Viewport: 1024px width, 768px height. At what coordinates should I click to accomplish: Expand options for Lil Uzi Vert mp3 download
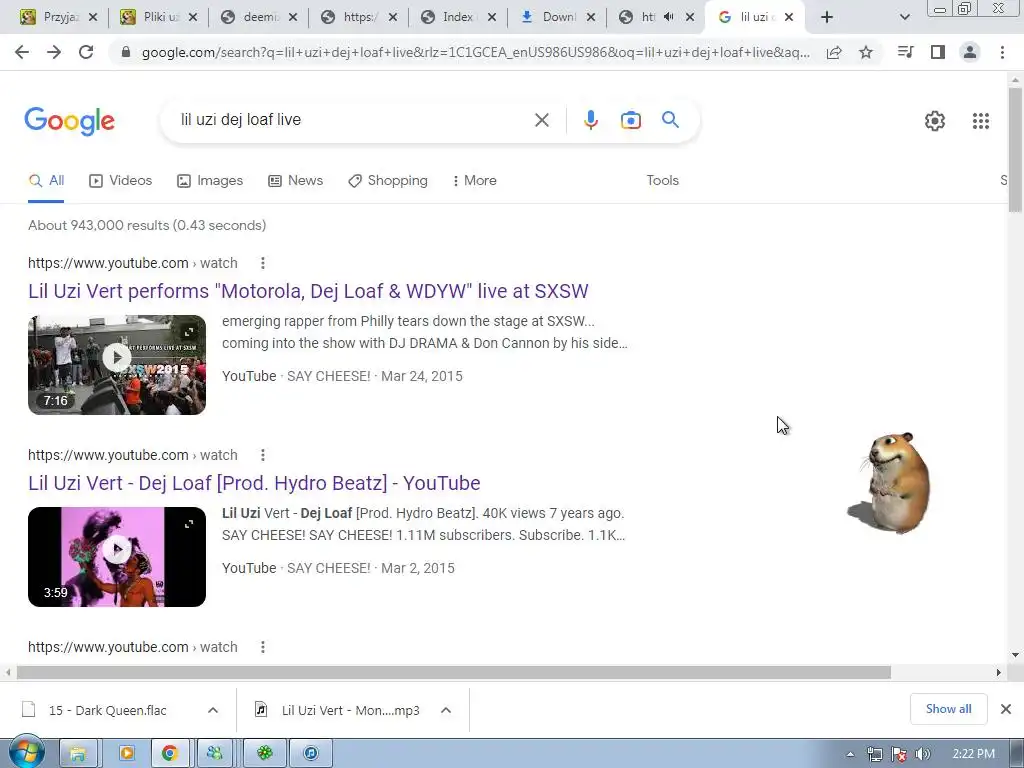[x=446, y=710]
